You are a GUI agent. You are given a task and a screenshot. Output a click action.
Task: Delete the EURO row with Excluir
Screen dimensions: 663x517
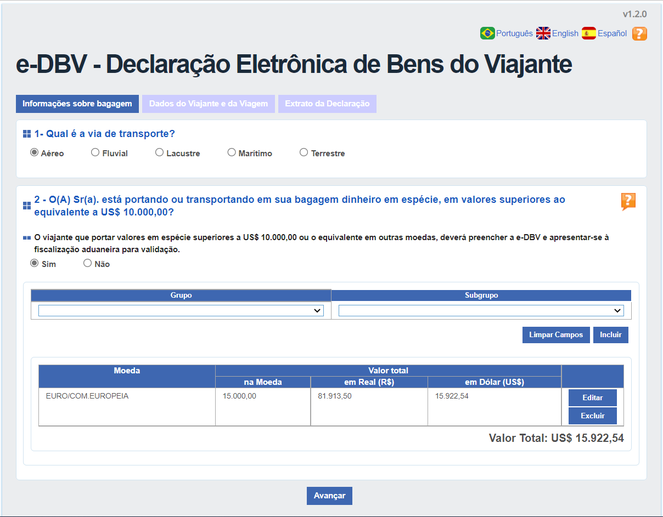coord(592,415)
